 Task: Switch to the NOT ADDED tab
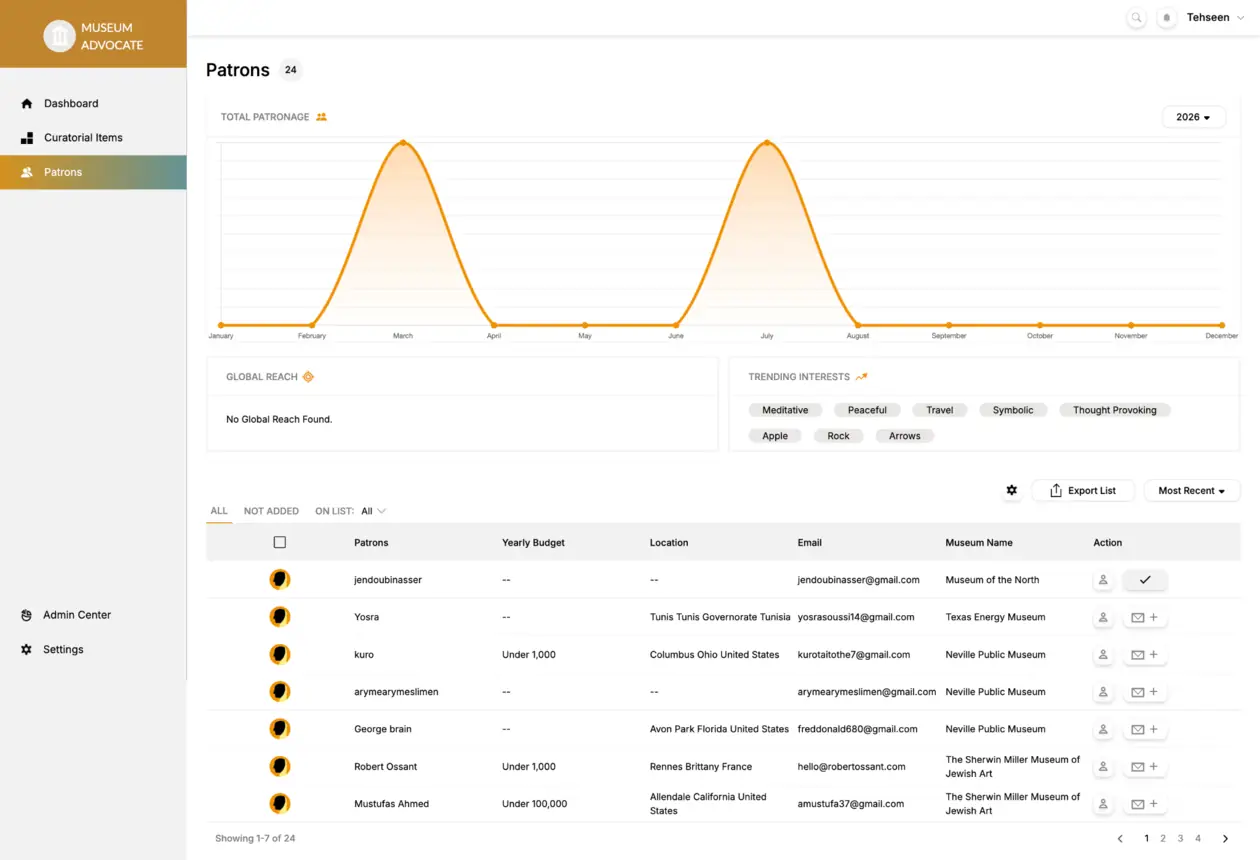(x=271, y=511)
